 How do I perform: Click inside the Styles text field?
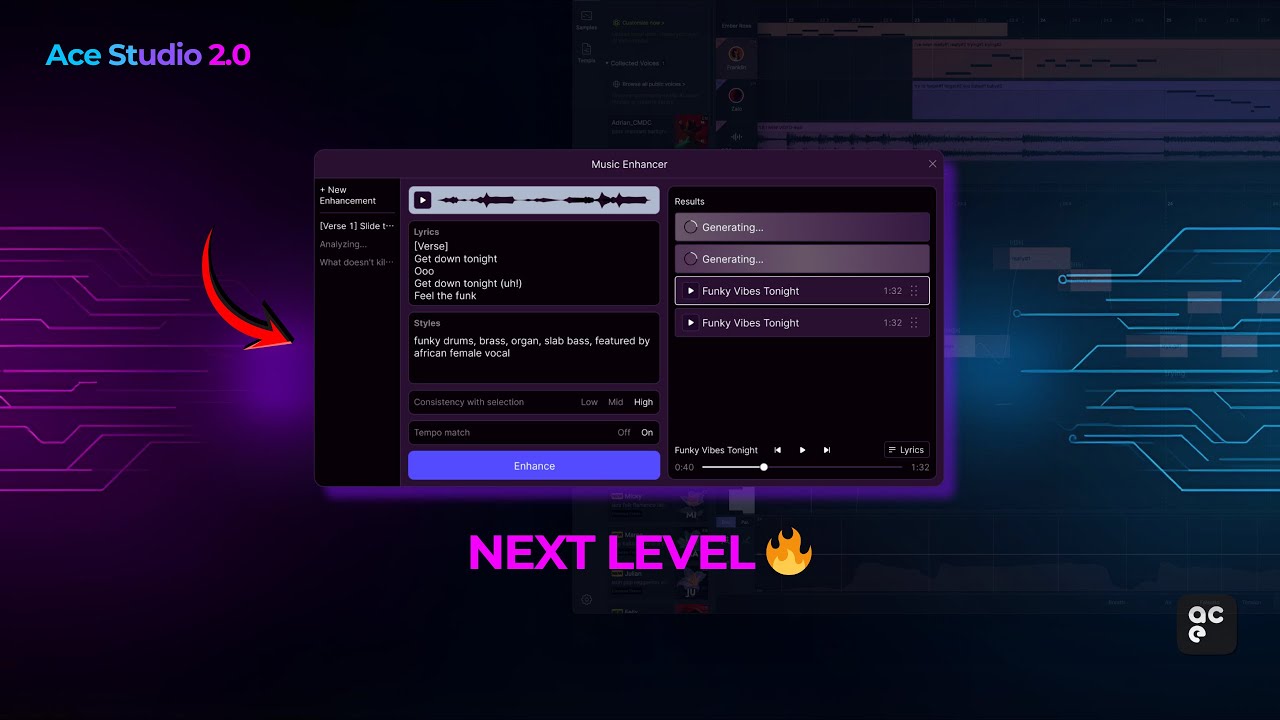[x=534, y=348]
